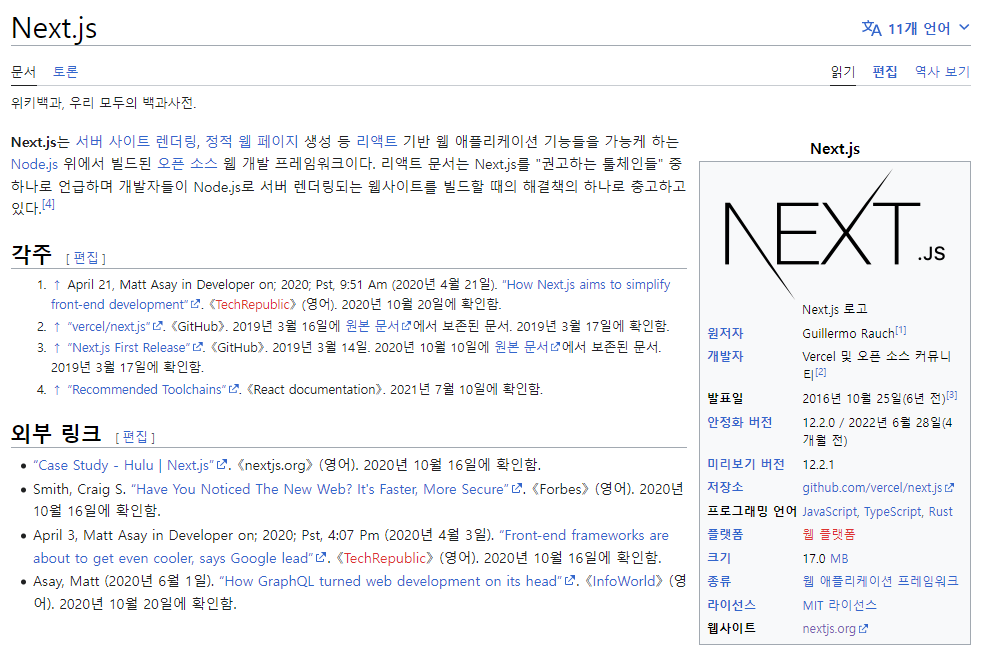Open the Rust language link in infobox
The height and width of the screenshot is (652, 982).
941,512
